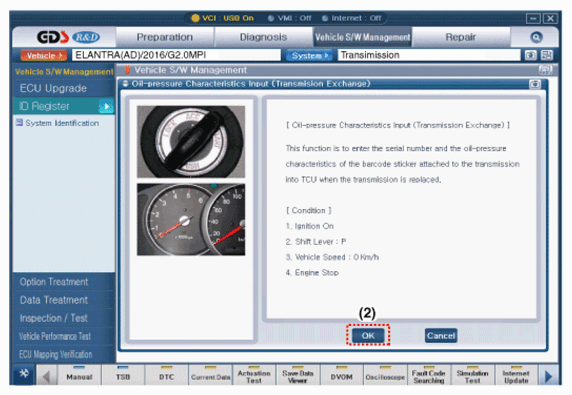Click the ID Register arrow icon
Image resolution: width=572 pixels, height=395 pixels.
click(x=106, y=107)
